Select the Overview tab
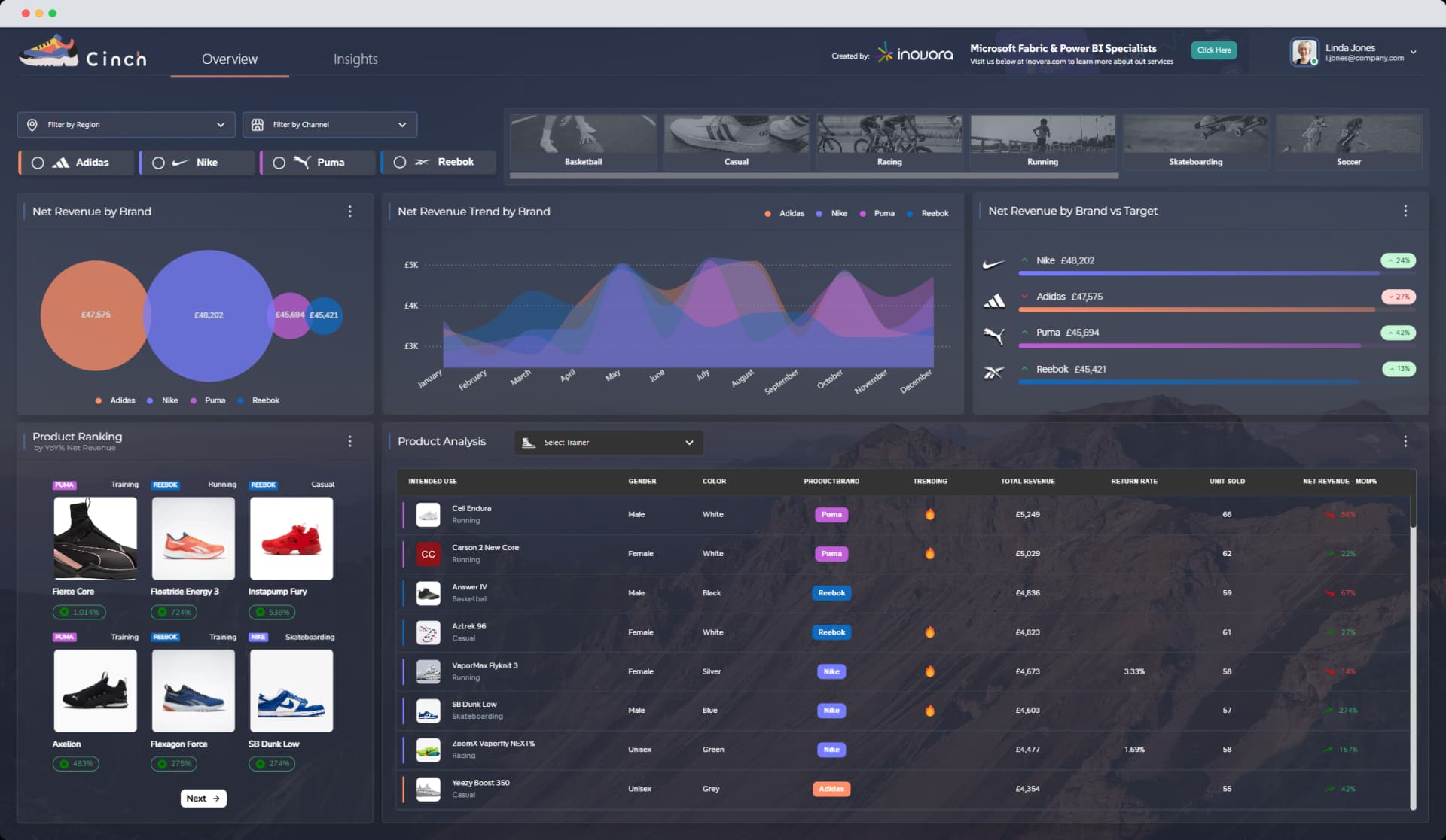The height and width of the screenshot is (840, 1446). click(x=229, y=59)
